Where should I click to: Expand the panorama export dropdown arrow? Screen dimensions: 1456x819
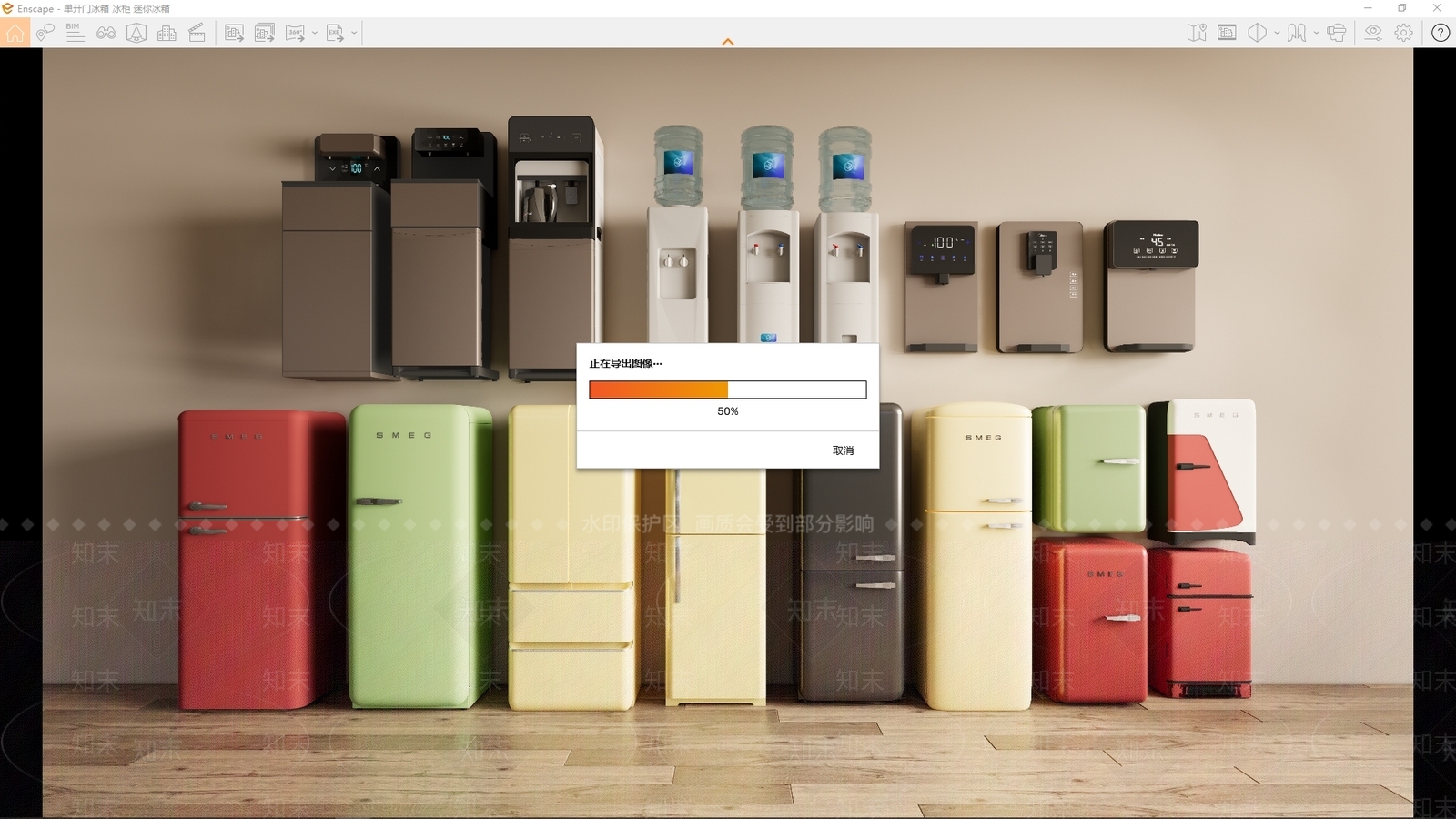tap(315, 34)
